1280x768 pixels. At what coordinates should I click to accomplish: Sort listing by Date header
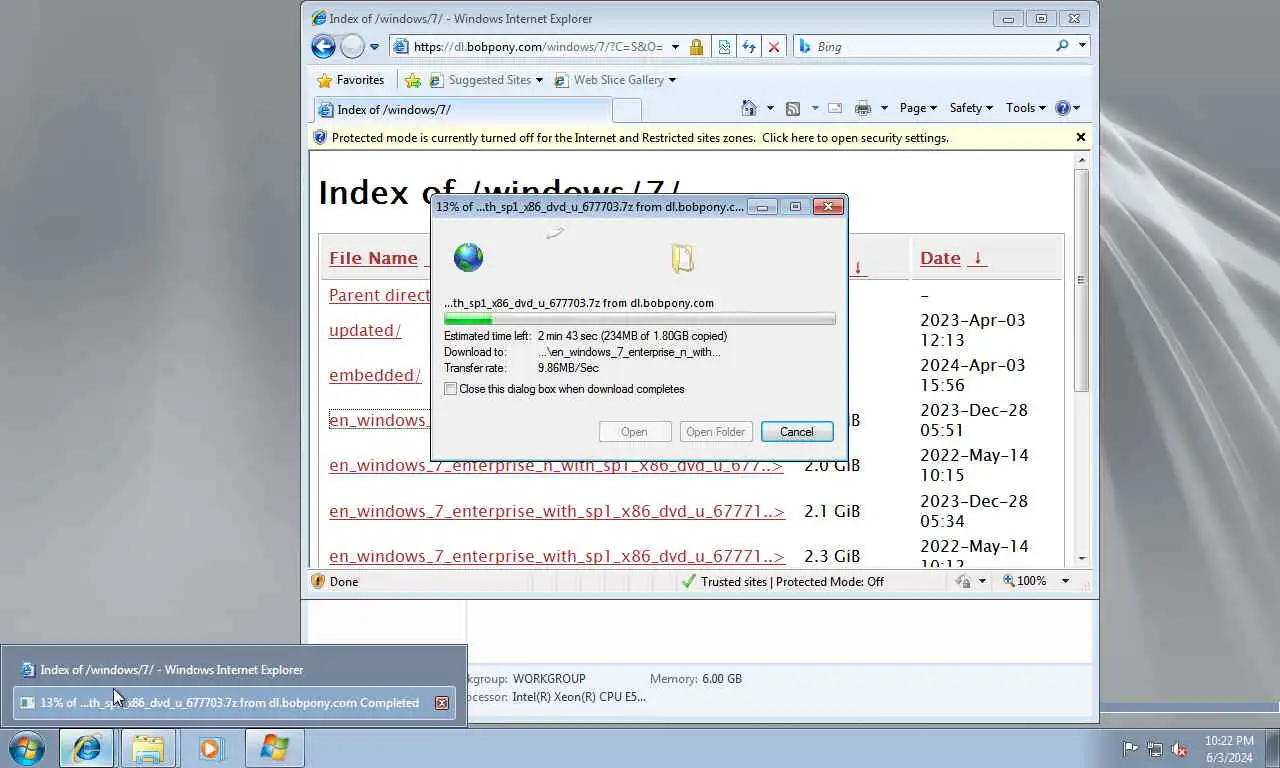click(940, 258)
